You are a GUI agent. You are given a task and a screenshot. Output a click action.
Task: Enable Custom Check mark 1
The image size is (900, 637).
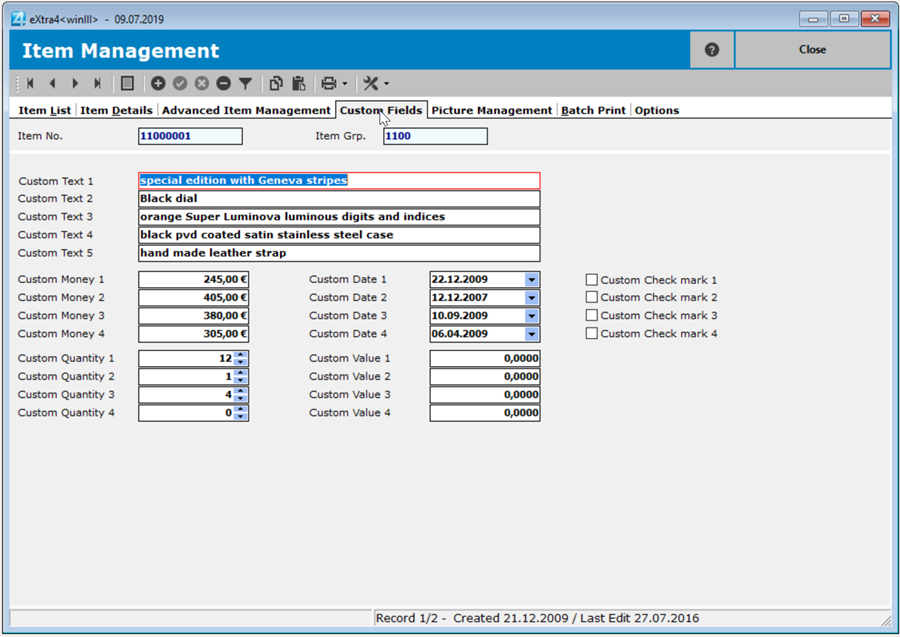[592, 280]
